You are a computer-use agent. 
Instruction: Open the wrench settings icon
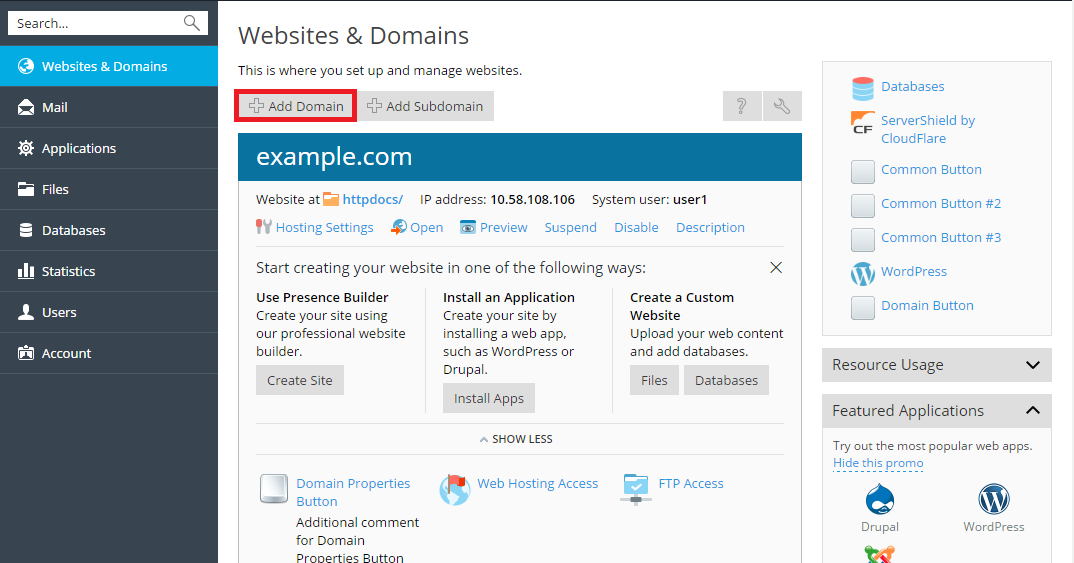pyautogui.click(x=782, y=106)
